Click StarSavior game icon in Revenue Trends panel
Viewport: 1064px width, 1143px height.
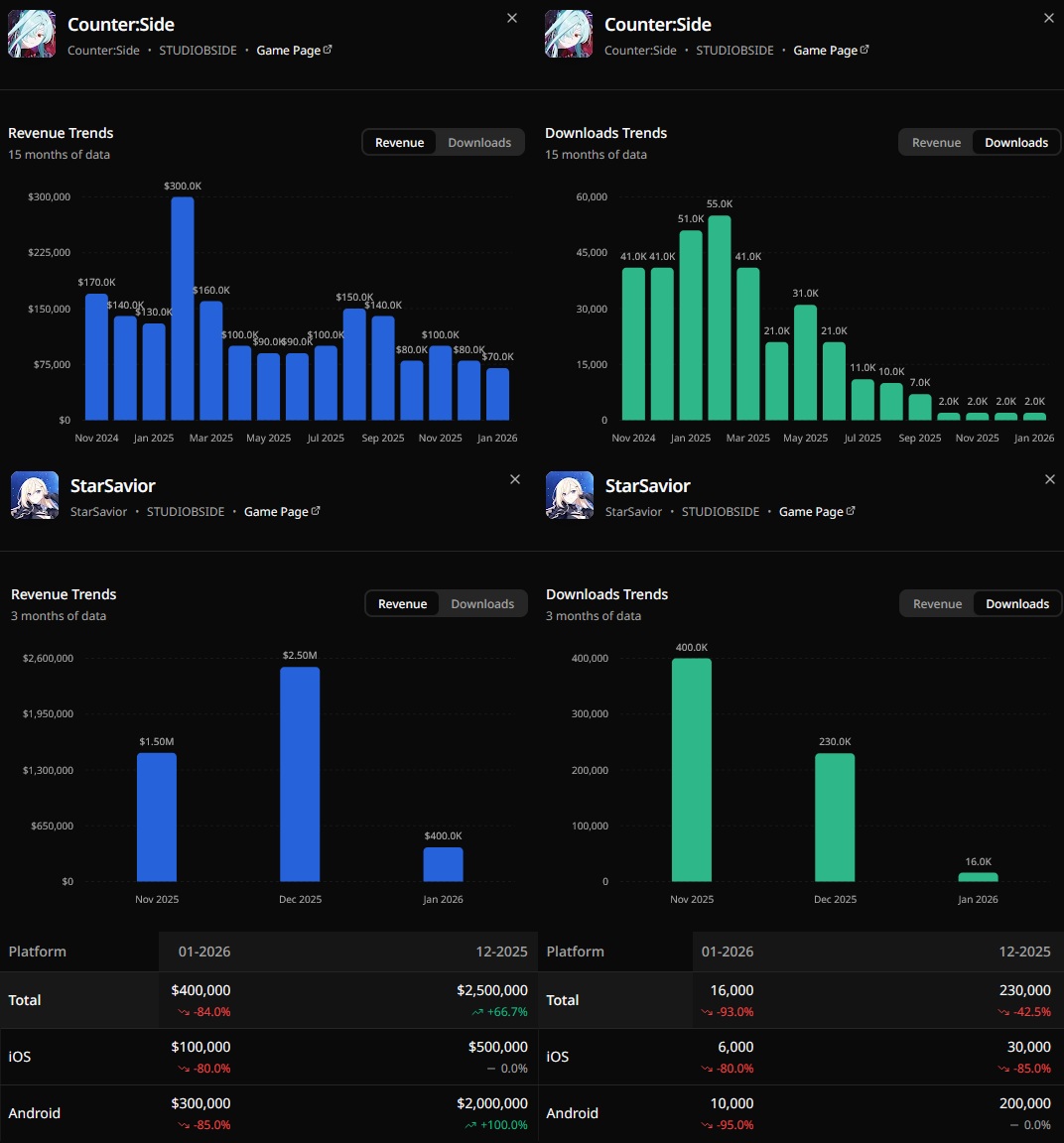35,495
